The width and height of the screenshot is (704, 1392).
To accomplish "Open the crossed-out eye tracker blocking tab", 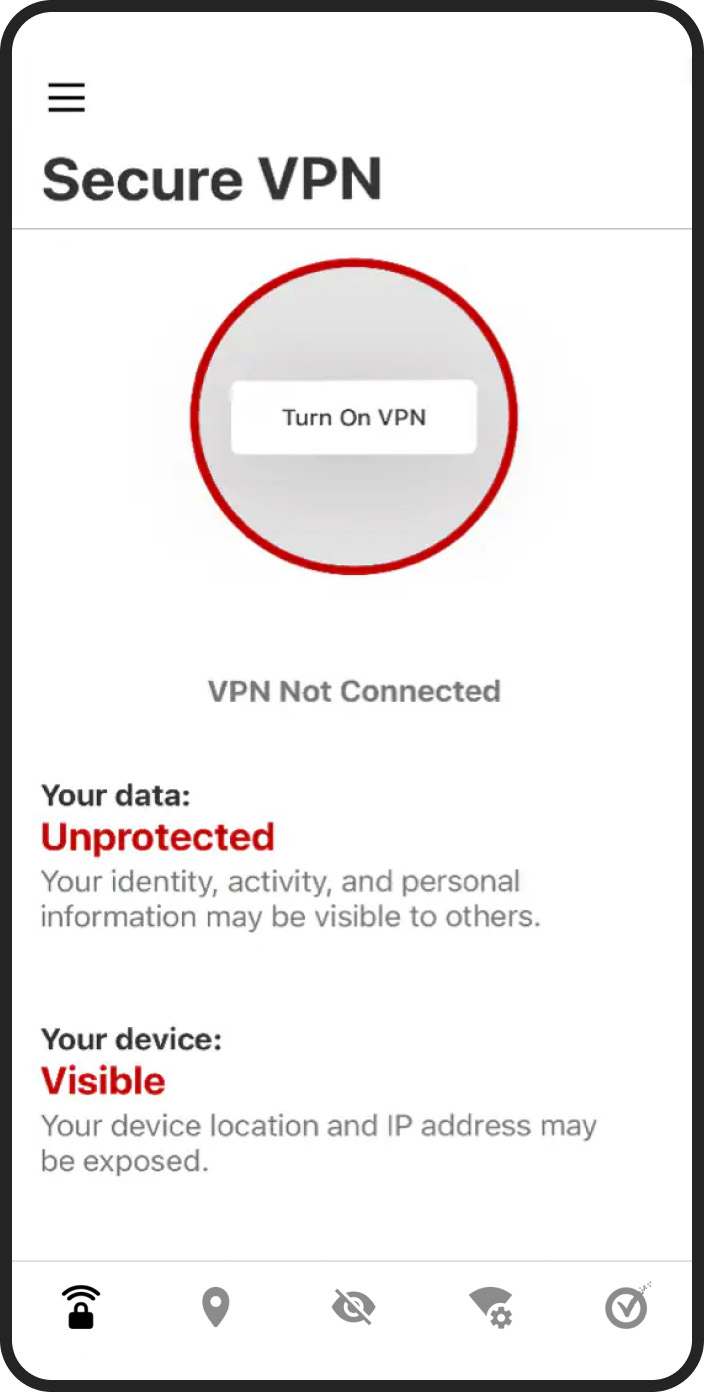I will (353, 1307).
